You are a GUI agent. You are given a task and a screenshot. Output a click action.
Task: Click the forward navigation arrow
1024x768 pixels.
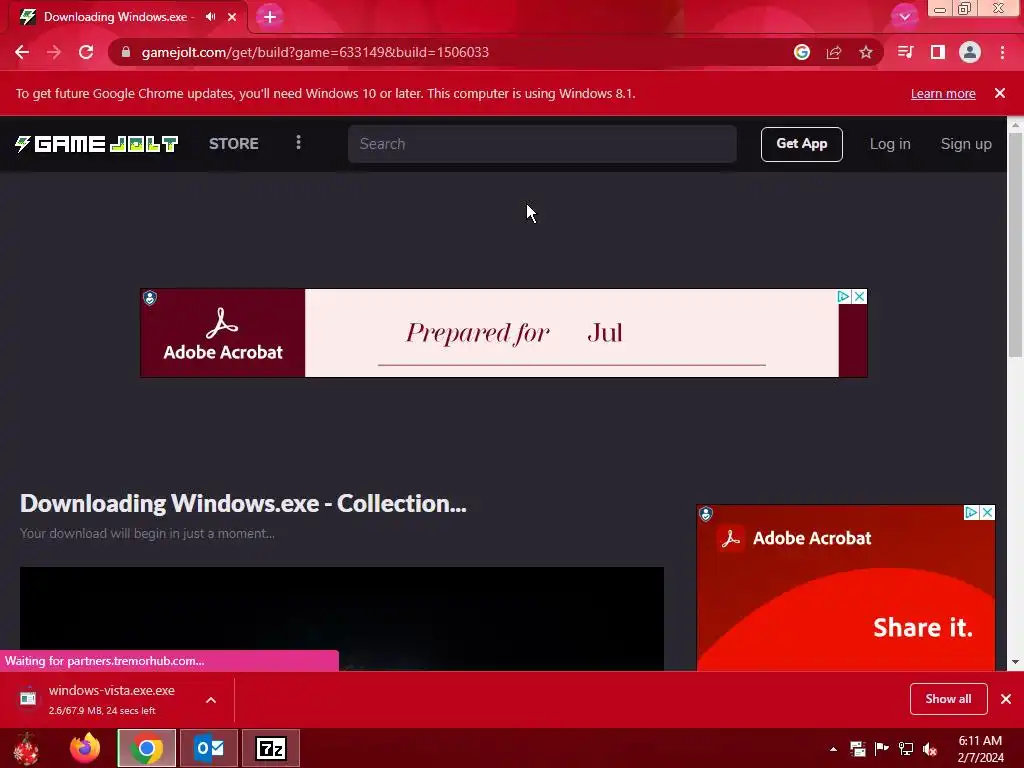click(54, 52)
